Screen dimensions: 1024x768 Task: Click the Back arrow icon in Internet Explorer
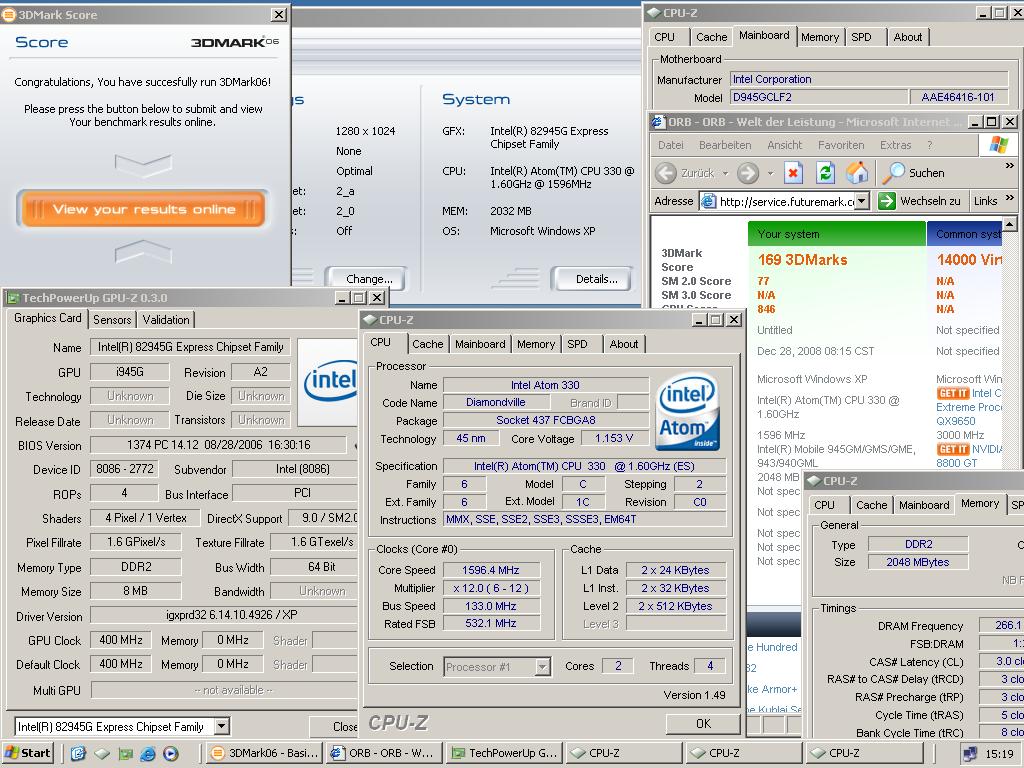(x=665, y=173)
